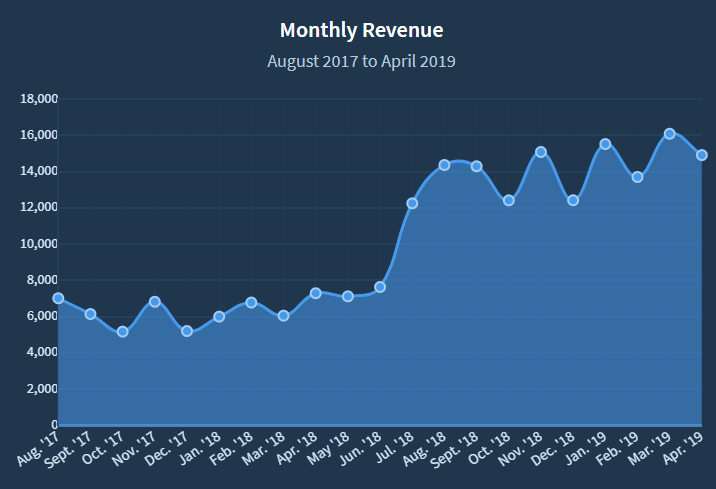This screenshot has width=716, height=489.
Task: Click the Monthly Revenue chart title
Action: tap(361, 30)
